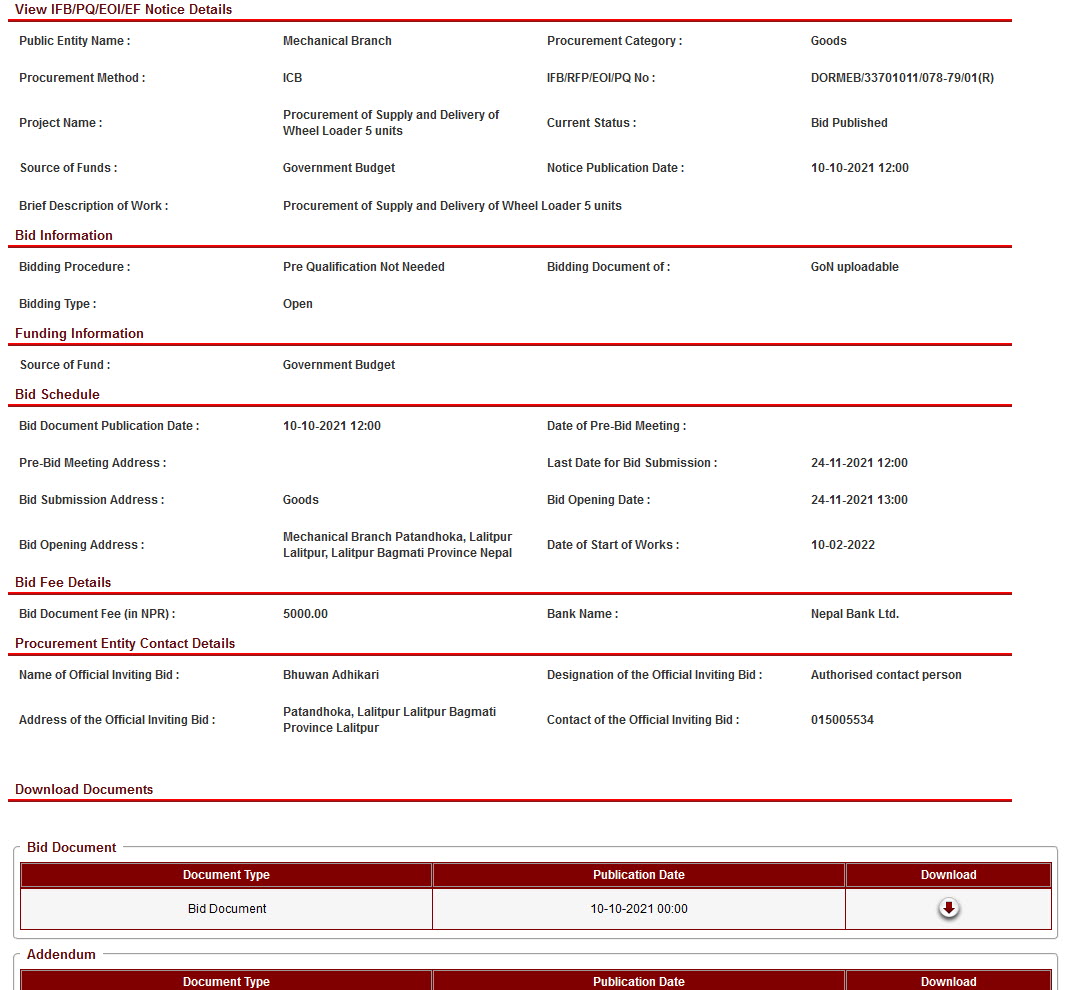This screenshot has width=1077, height=990.
Task: Click the Nepal Bank Ltd. bank name
Action: coord(855,614)
